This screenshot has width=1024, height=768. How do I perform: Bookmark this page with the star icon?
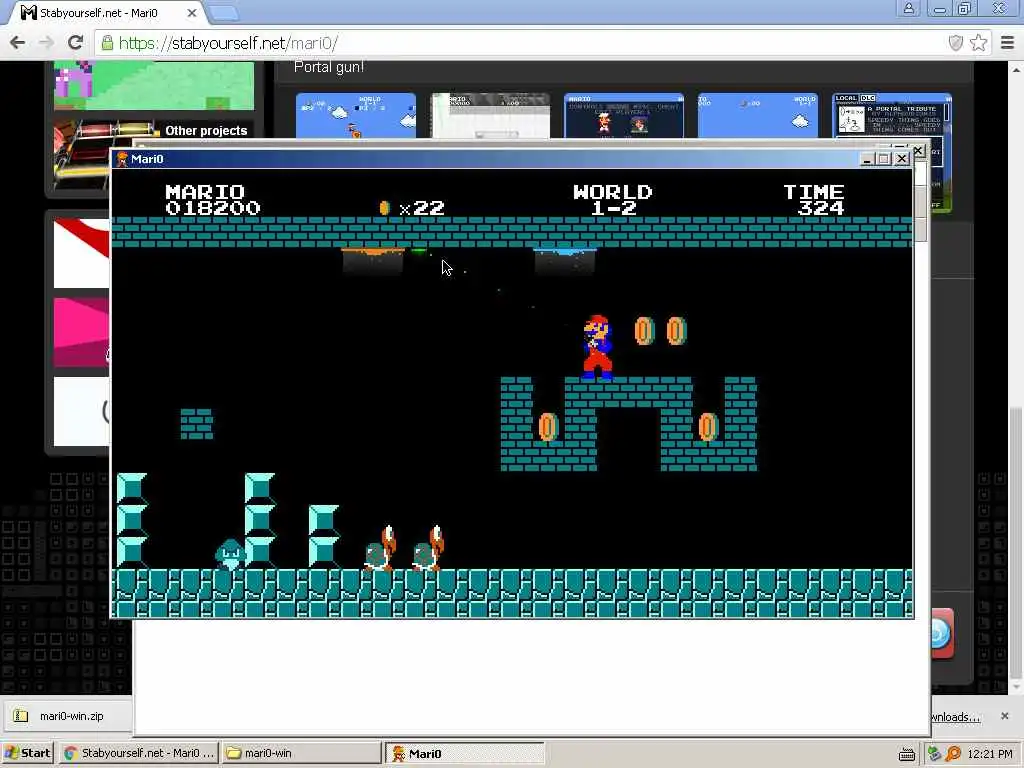[978, 43]
